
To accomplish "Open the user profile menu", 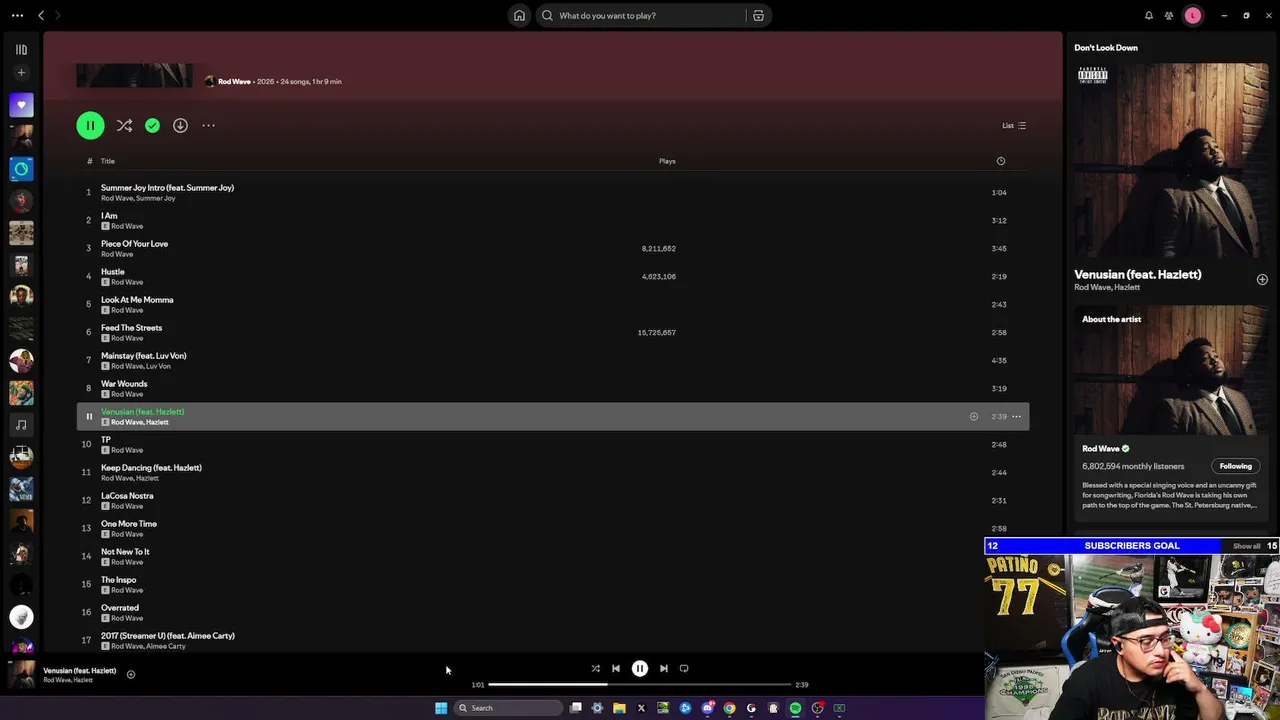I will [x=1192, y=15].
